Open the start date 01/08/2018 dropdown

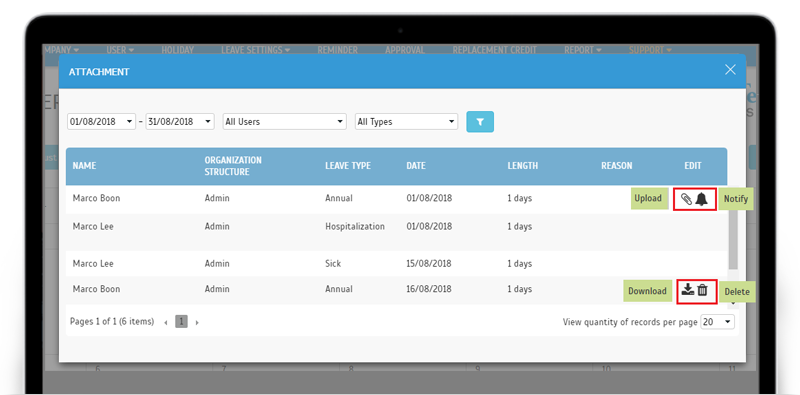pyautogui.click(x=102, y=122)
